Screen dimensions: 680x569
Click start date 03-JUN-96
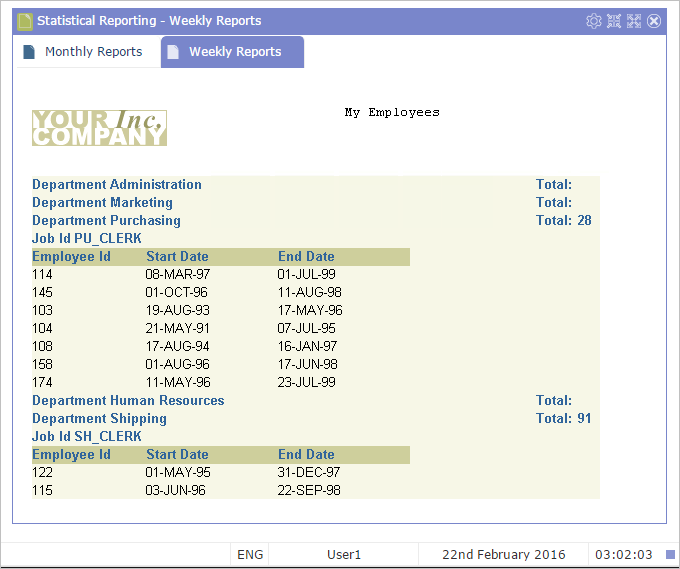[x=176, y=491]
